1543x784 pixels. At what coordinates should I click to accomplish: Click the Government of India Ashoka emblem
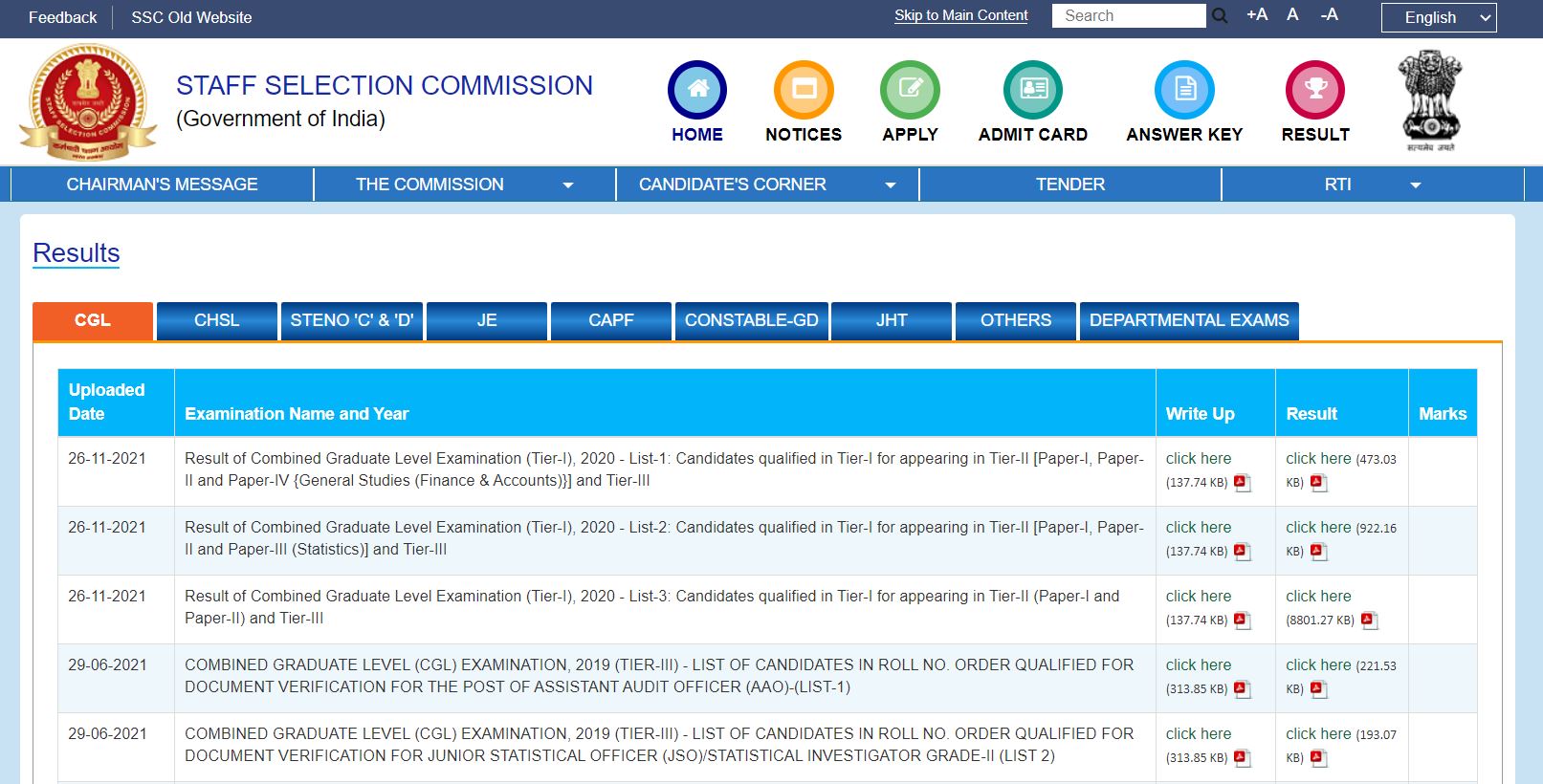click(x=1430, y=100)
